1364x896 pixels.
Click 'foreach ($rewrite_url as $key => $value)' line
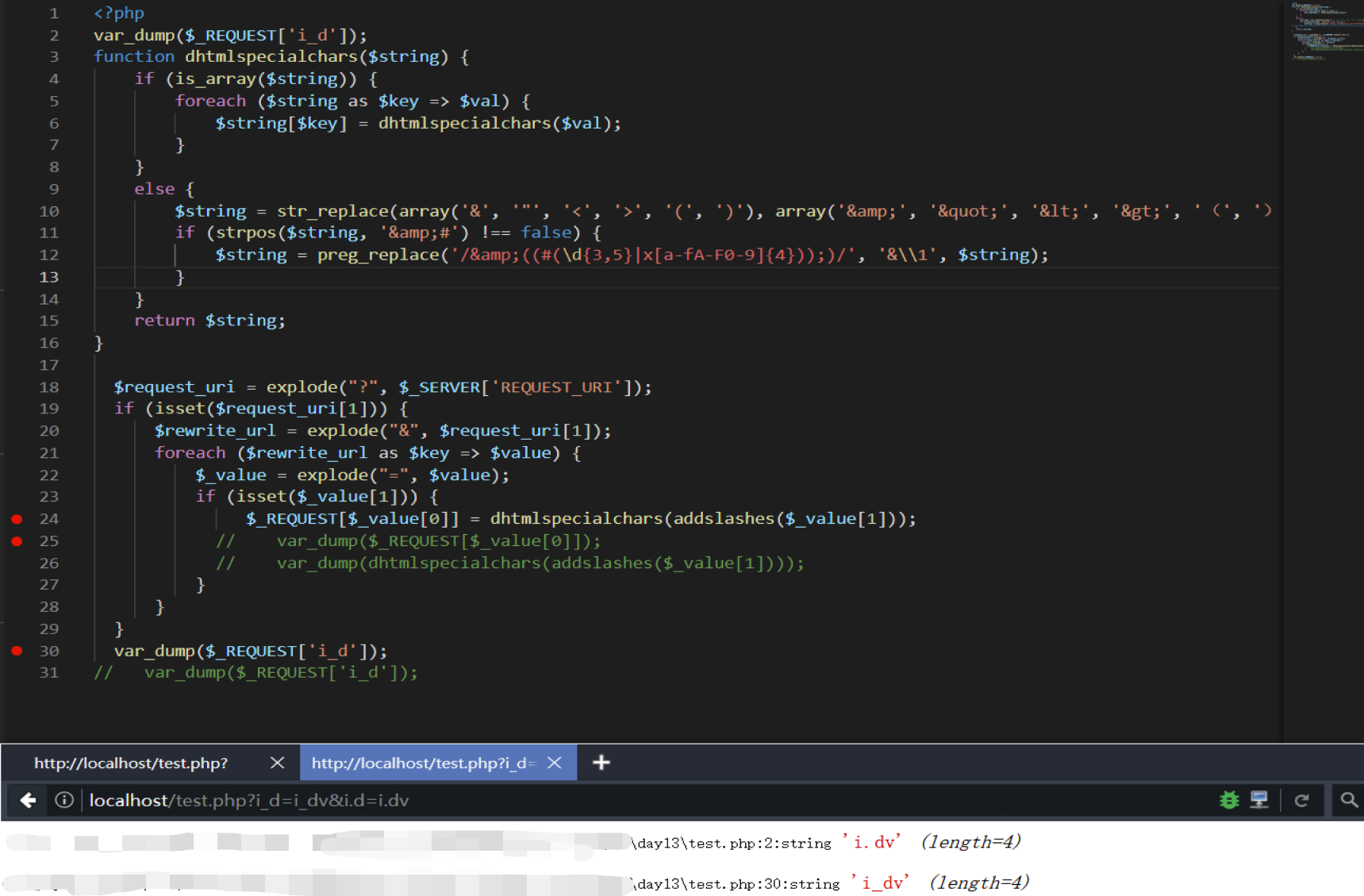pyautogui.click(x=367, y=453)
